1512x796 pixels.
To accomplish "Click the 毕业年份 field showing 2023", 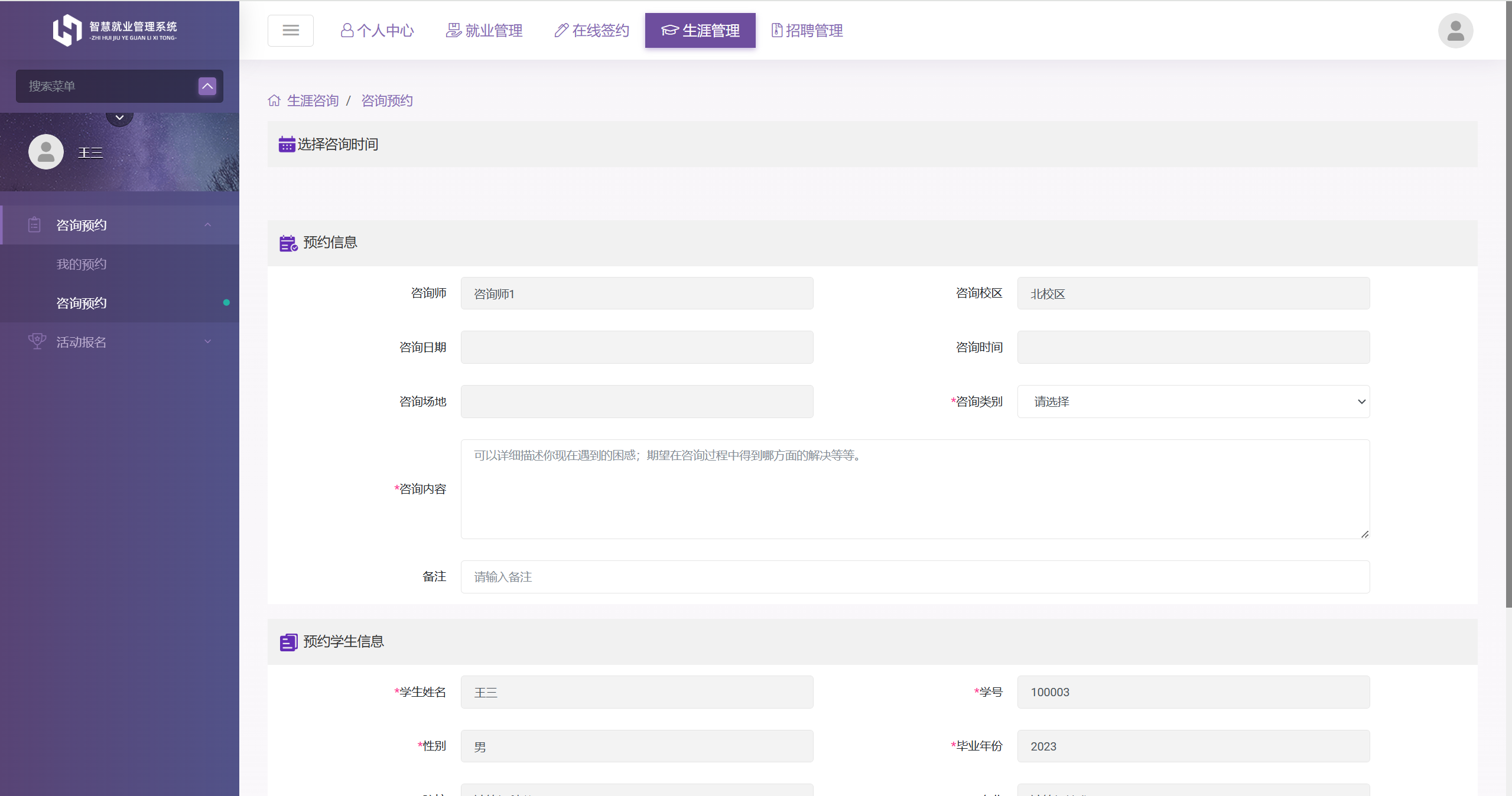I will pyautogui.click(x=1193, y=746).
